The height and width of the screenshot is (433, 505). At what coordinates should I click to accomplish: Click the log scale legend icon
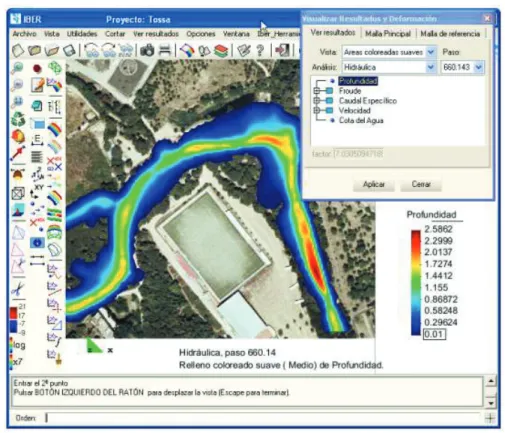click(x=18, y=344)
